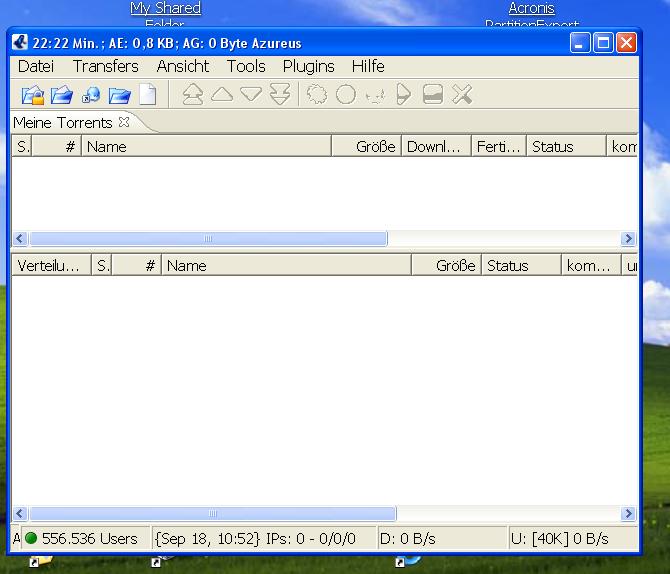Click the remove X toolbar icon
The image size is (670, 574).
(462, 94)
